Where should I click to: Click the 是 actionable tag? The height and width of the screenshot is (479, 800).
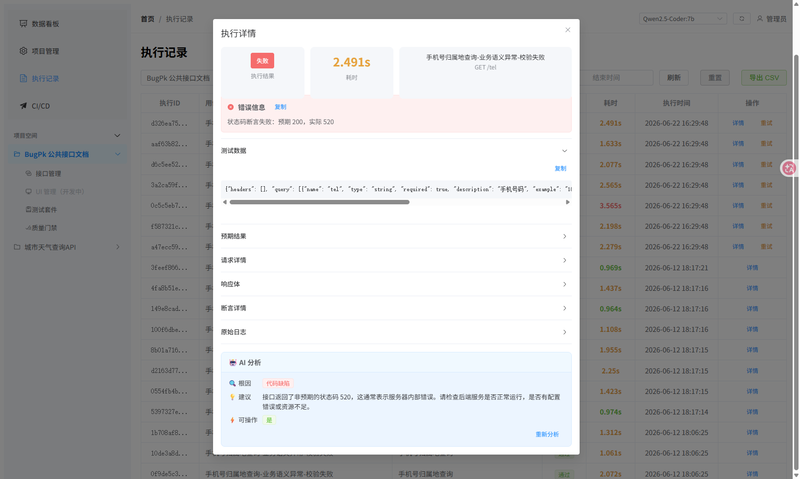pos(269,420)
